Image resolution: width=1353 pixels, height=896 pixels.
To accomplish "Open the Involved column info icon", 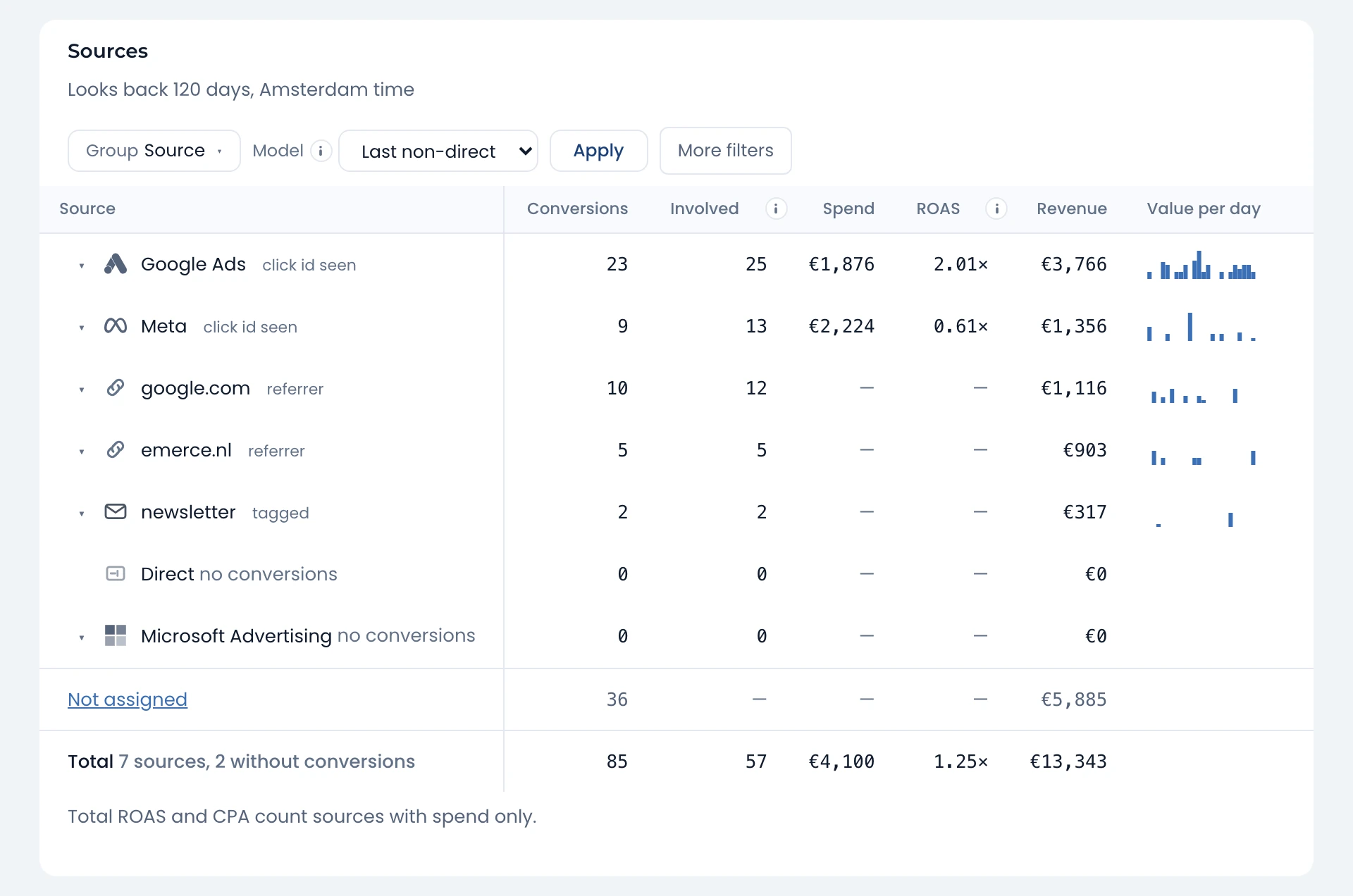I will [776, 209].
